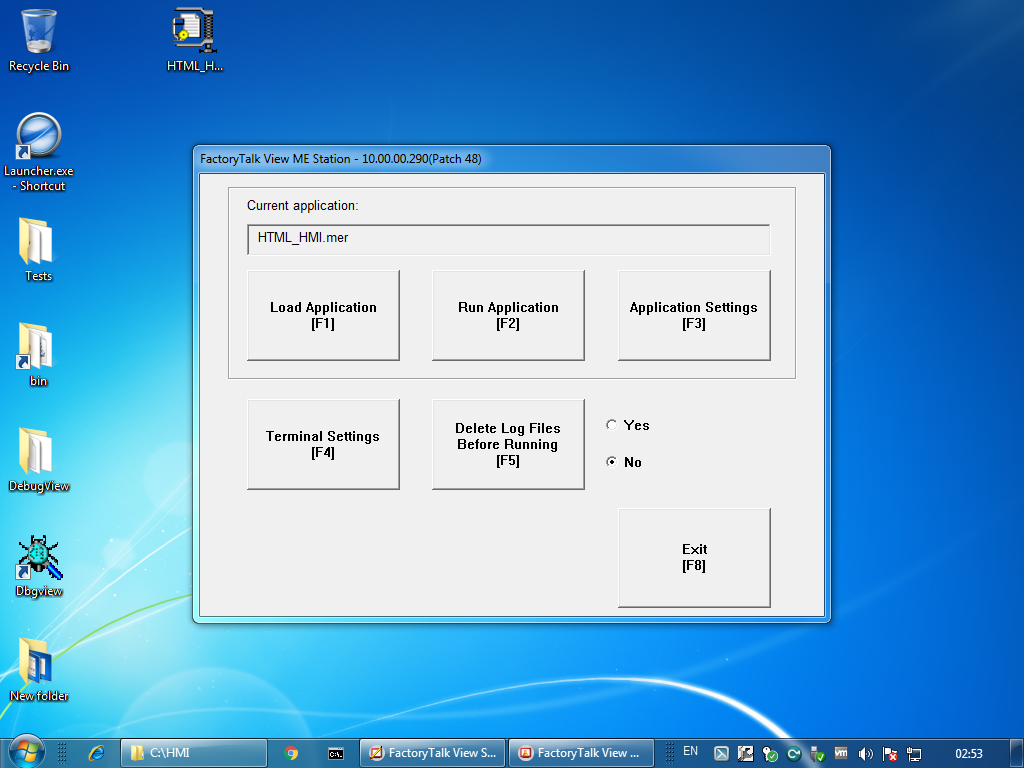Click the taskbar clock showing 02:53
The image size is (1024, 768).
pyautogui.click(x=968, y=753)
